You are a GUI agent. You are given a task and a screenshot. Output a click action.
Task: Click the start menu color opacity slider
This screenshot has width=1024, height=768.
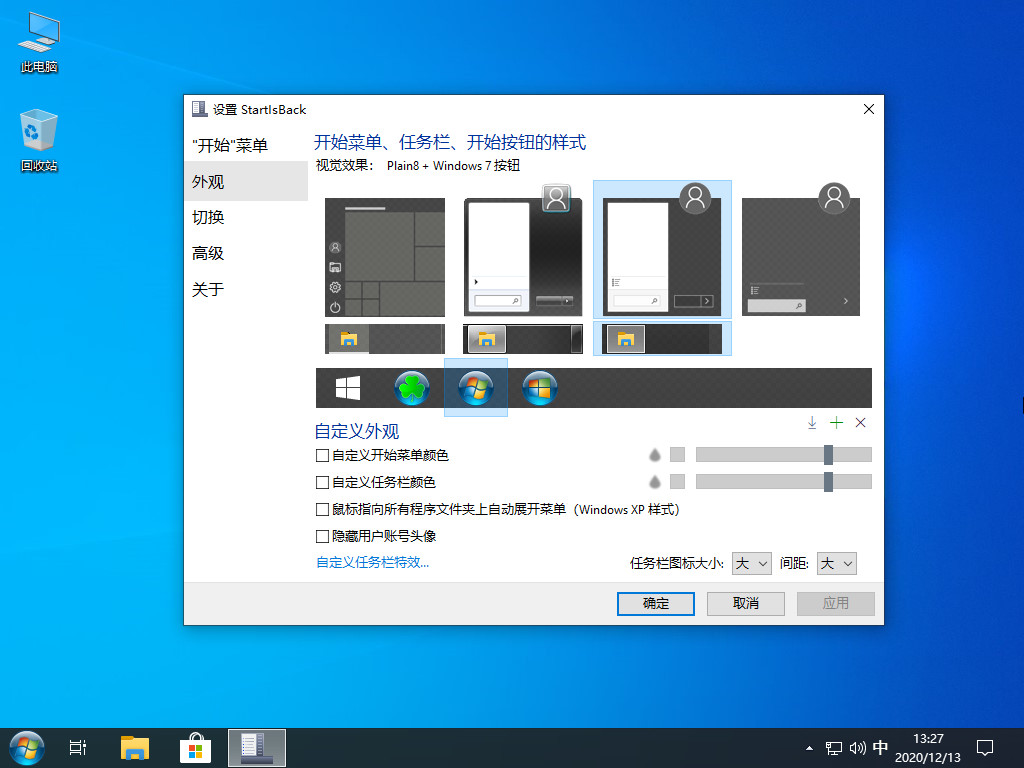(x=783, y=455)
